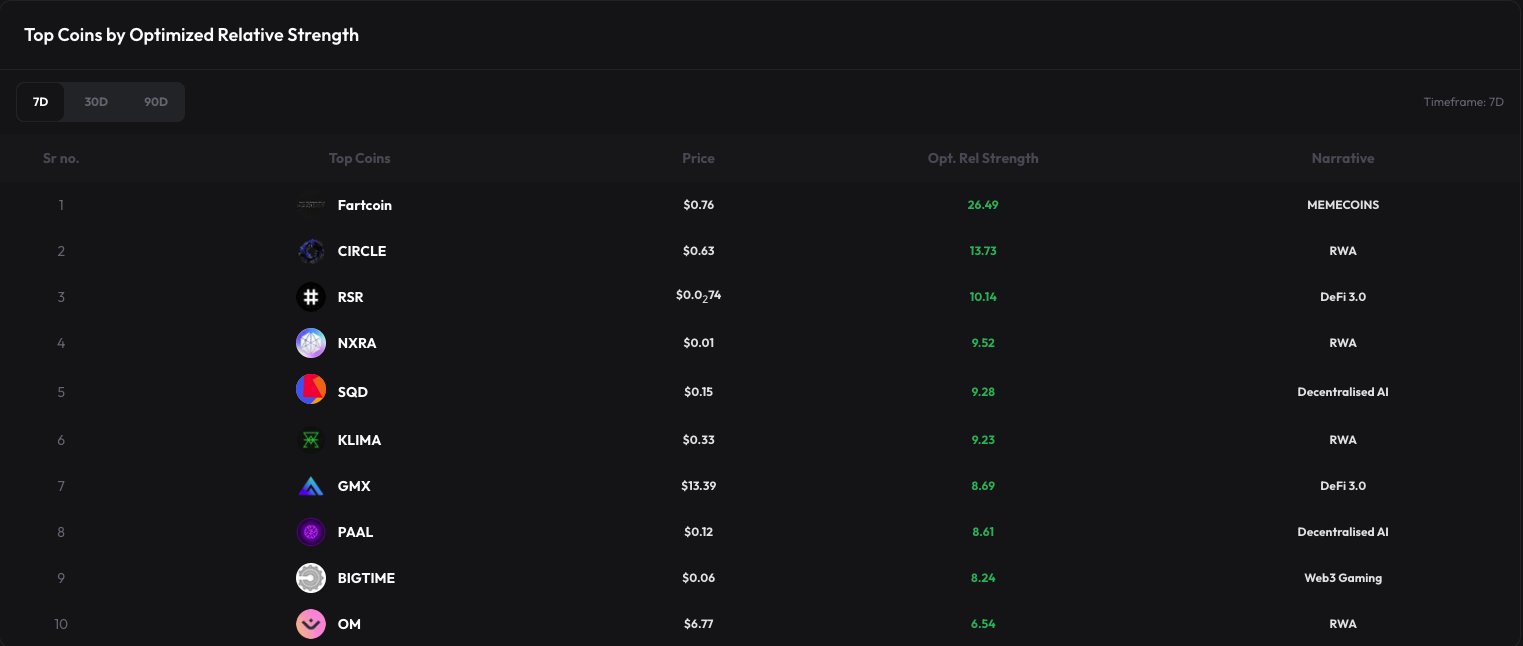Switch to the 30D timeframe tab

pos(95,101)
